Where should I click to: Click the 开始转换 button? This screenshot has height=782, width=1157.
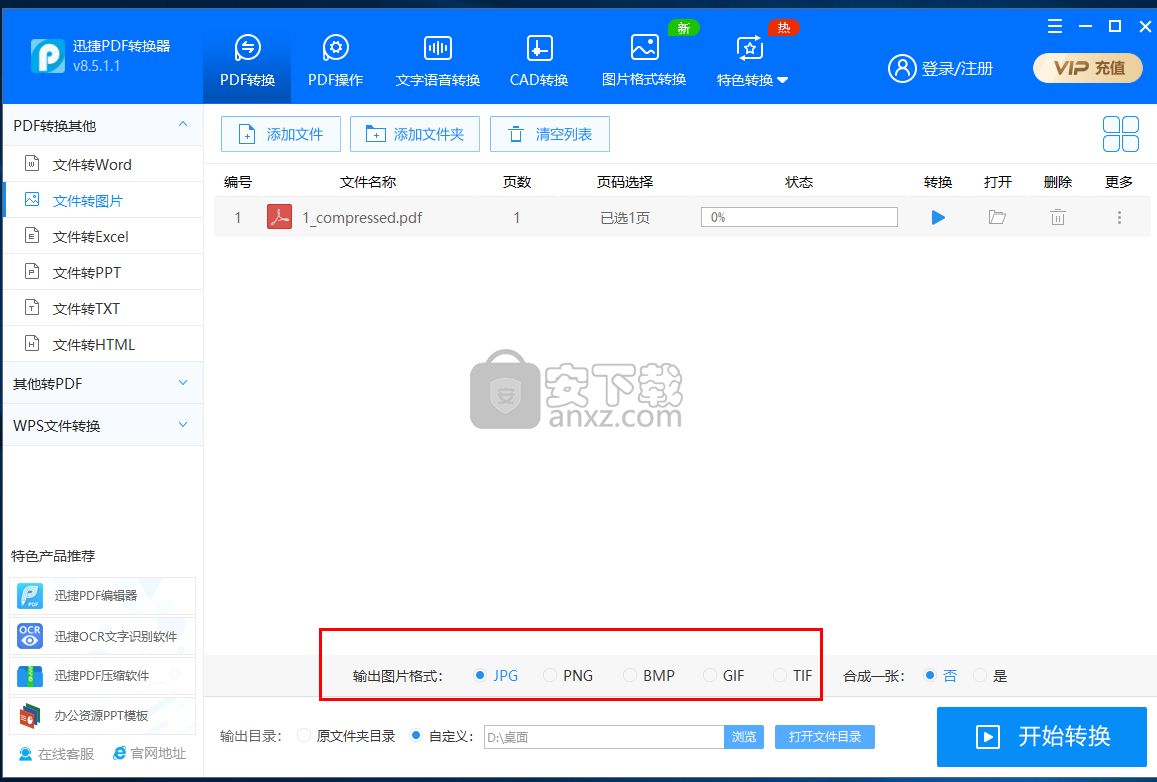point(1041,737)
